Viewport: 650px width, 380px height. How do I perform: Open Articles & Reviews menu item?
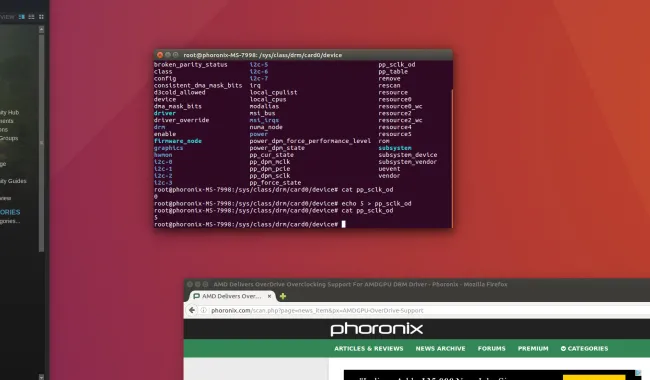point(369,349)
